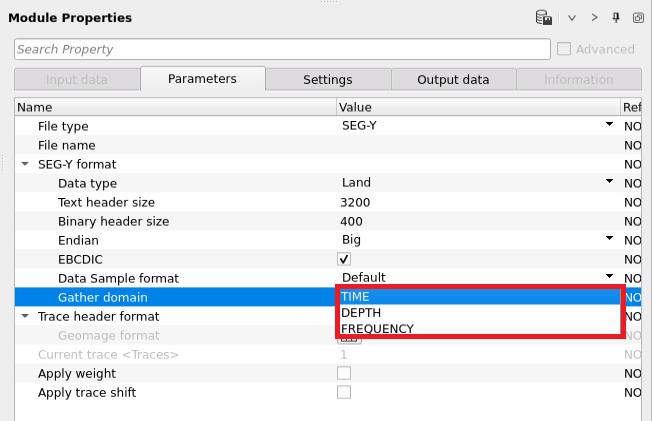Pin the Module Properties panel

[x=616, y=17]
